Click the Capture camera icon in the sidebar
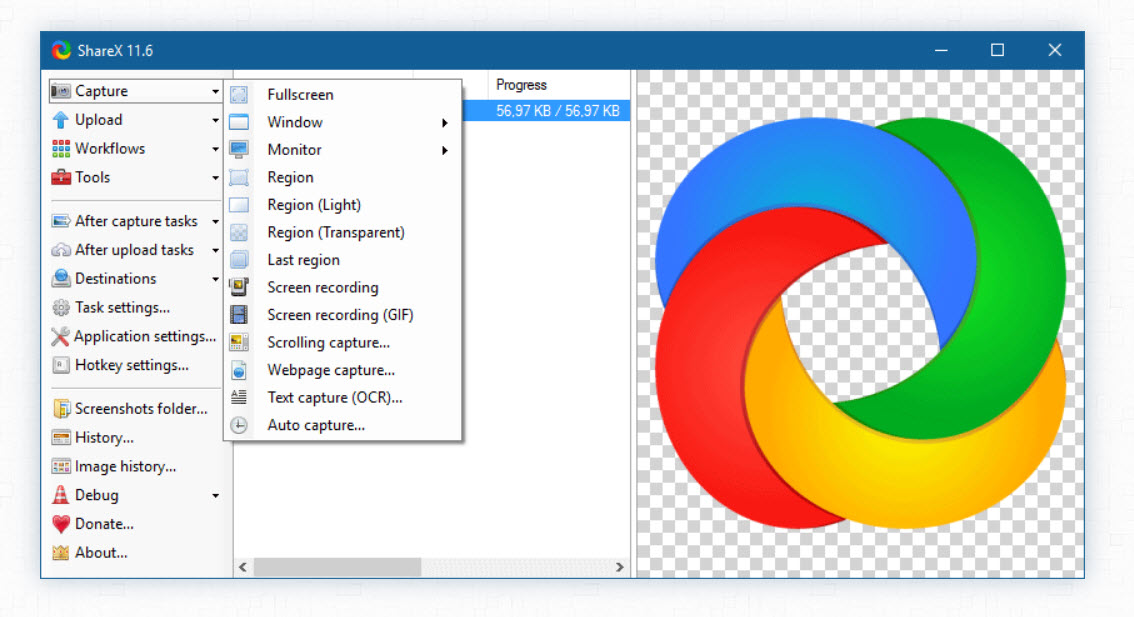Viewport: 1134px width, 617px height. tap(61, 91)
